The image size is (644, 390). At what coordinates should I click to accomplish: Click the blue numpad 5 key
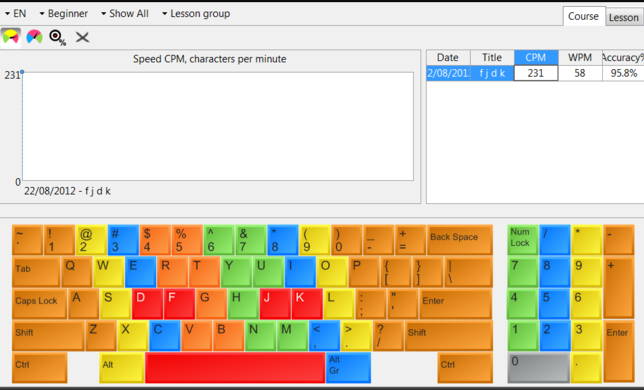(554, 304)
